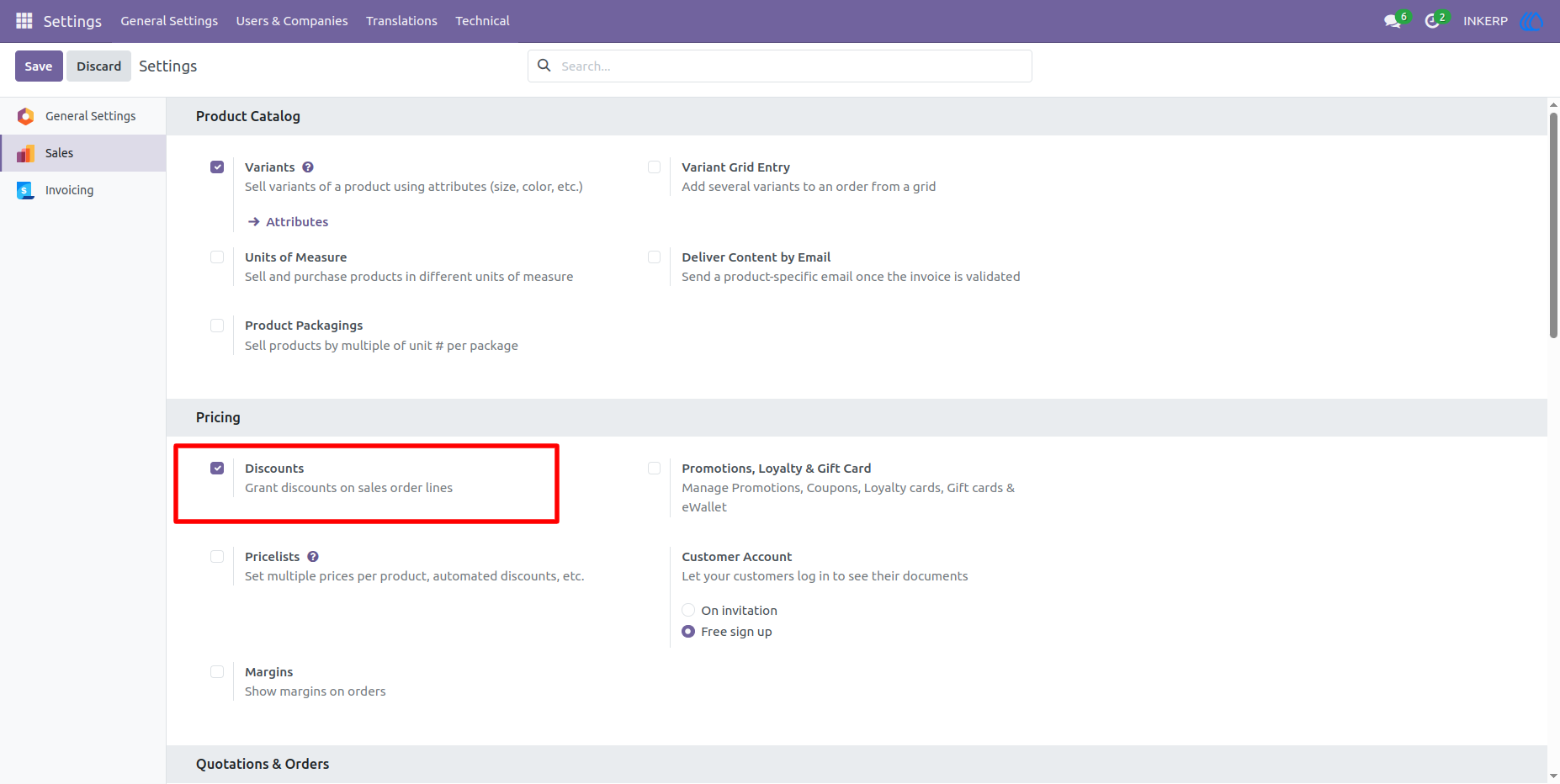Click the Quotations & Orders section heading
The width and height of the screenshot is (1560, 784).
click(263, 764)
